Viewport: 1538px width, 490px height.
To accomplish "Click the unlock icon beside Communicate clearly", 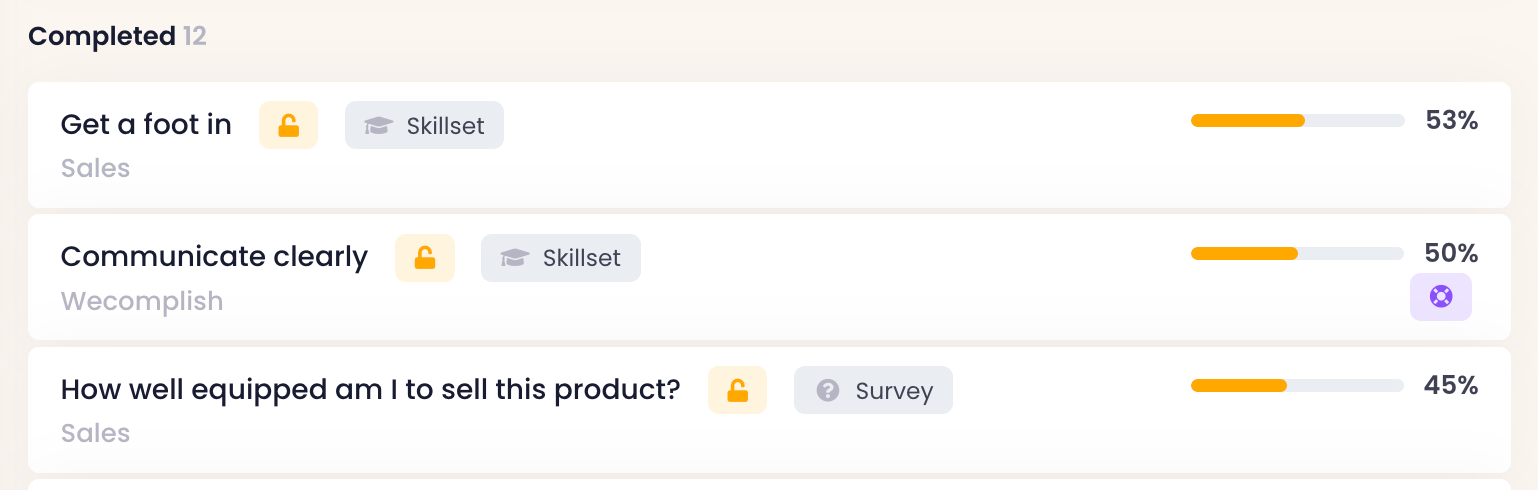I will pyautogui.click(x=425, y=258).
